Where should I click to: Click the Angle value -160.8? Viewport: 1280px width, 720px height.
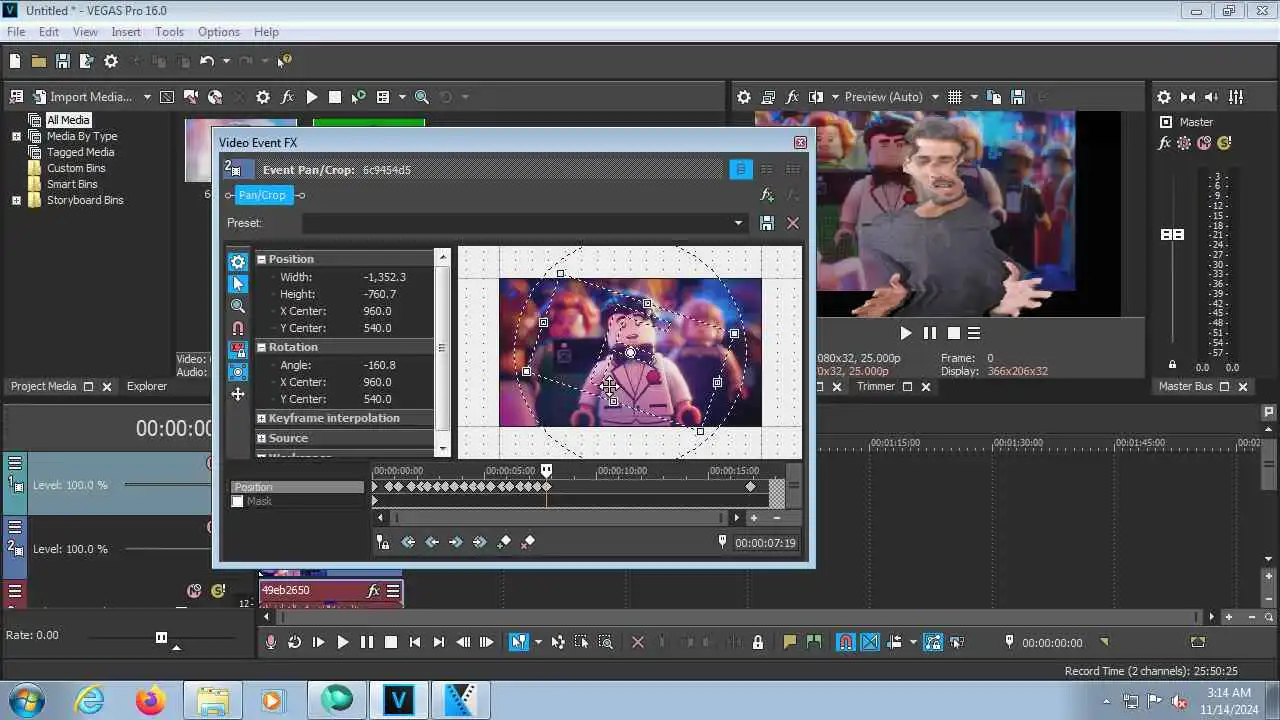(x=380, y=365)
